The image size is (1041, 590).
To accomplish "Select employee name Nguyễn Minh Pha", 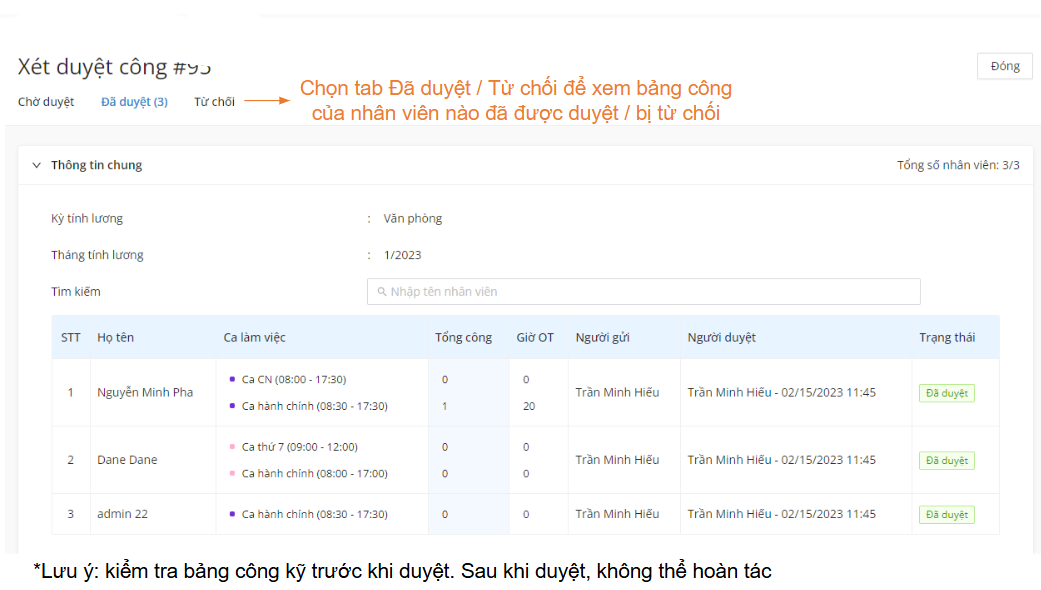I will 145,393.
